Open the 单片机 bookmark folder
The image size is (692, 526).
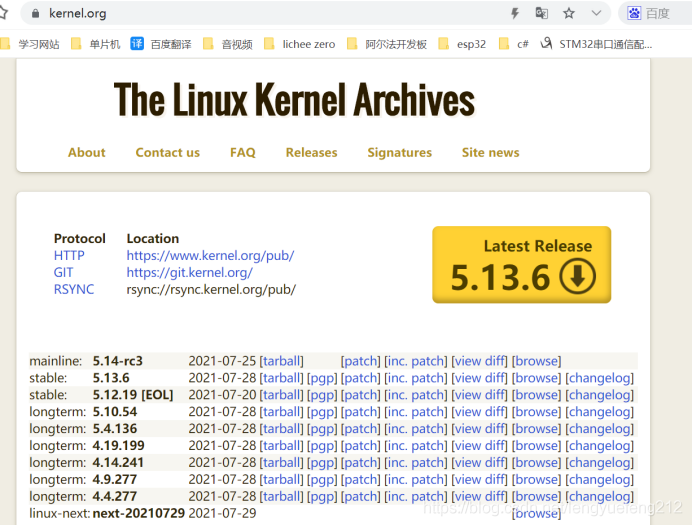(96, 44)
